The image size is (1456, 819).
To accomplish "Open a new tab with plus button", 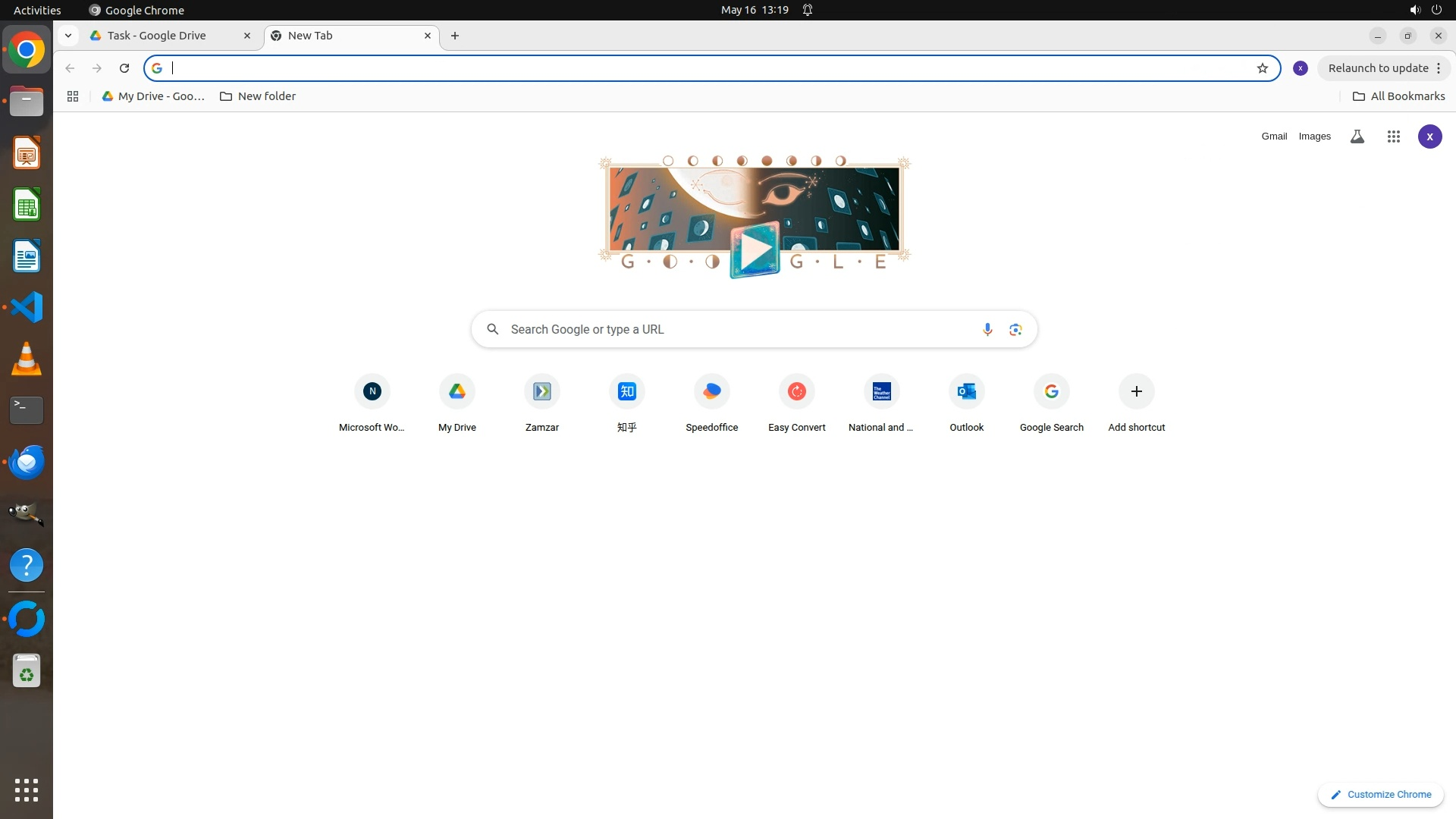I will coord(455,36).
